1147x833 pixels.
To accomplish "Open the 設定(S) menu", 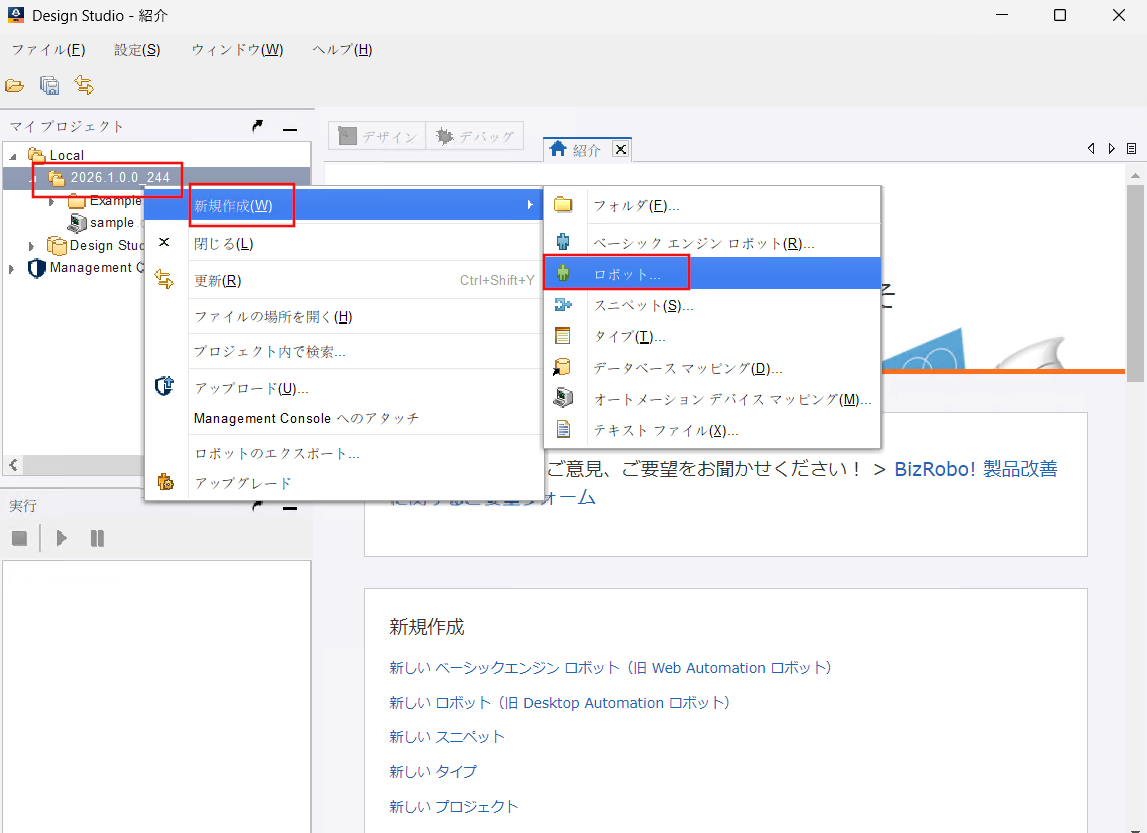I will click(137, 50).
